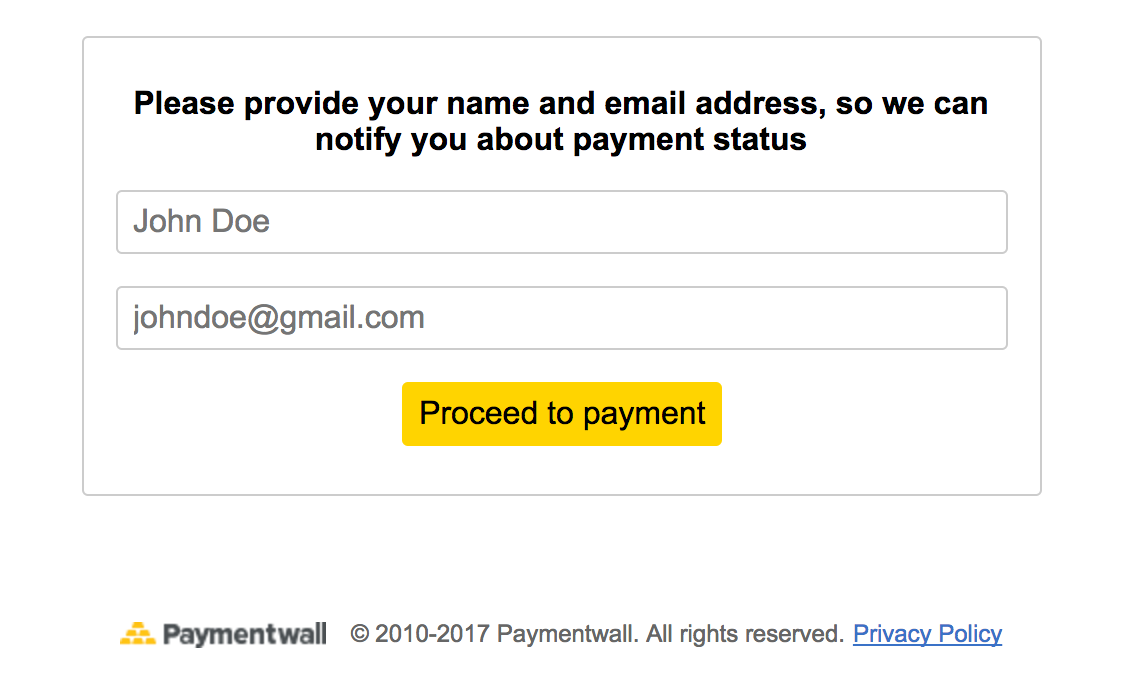Continue by clicking Proceed to payment
The image size is (1138, 688).
(562, 414)
